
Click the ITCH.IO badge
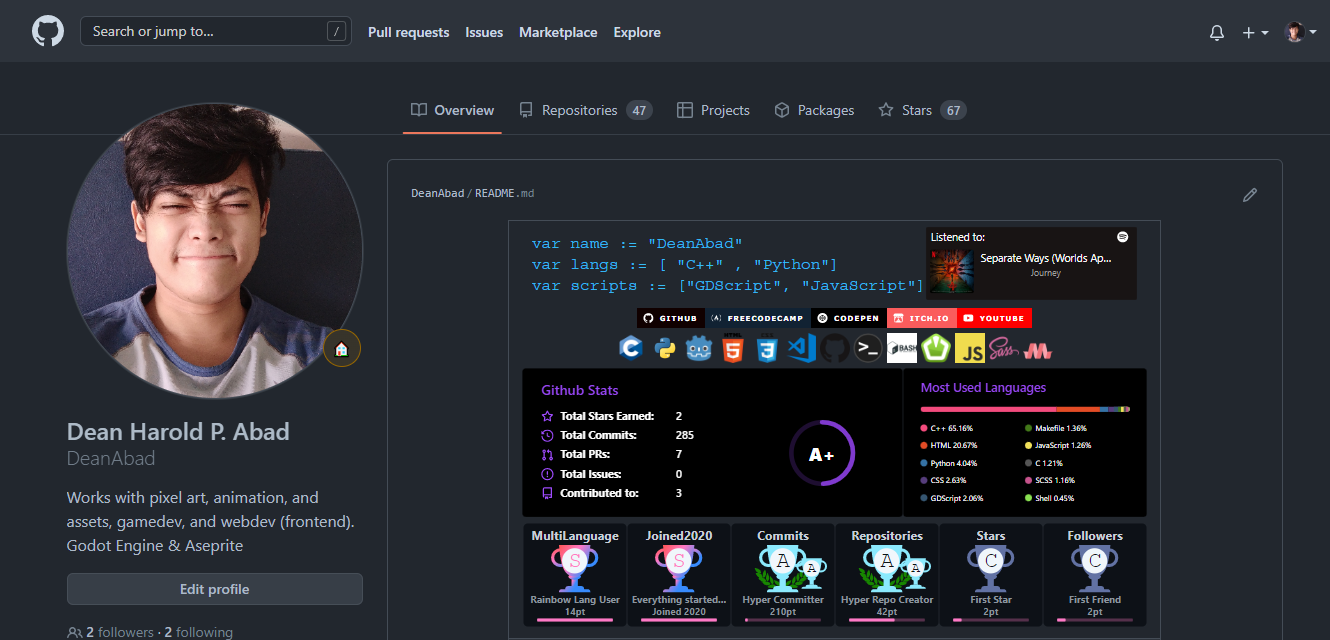[x=921, y=318]
